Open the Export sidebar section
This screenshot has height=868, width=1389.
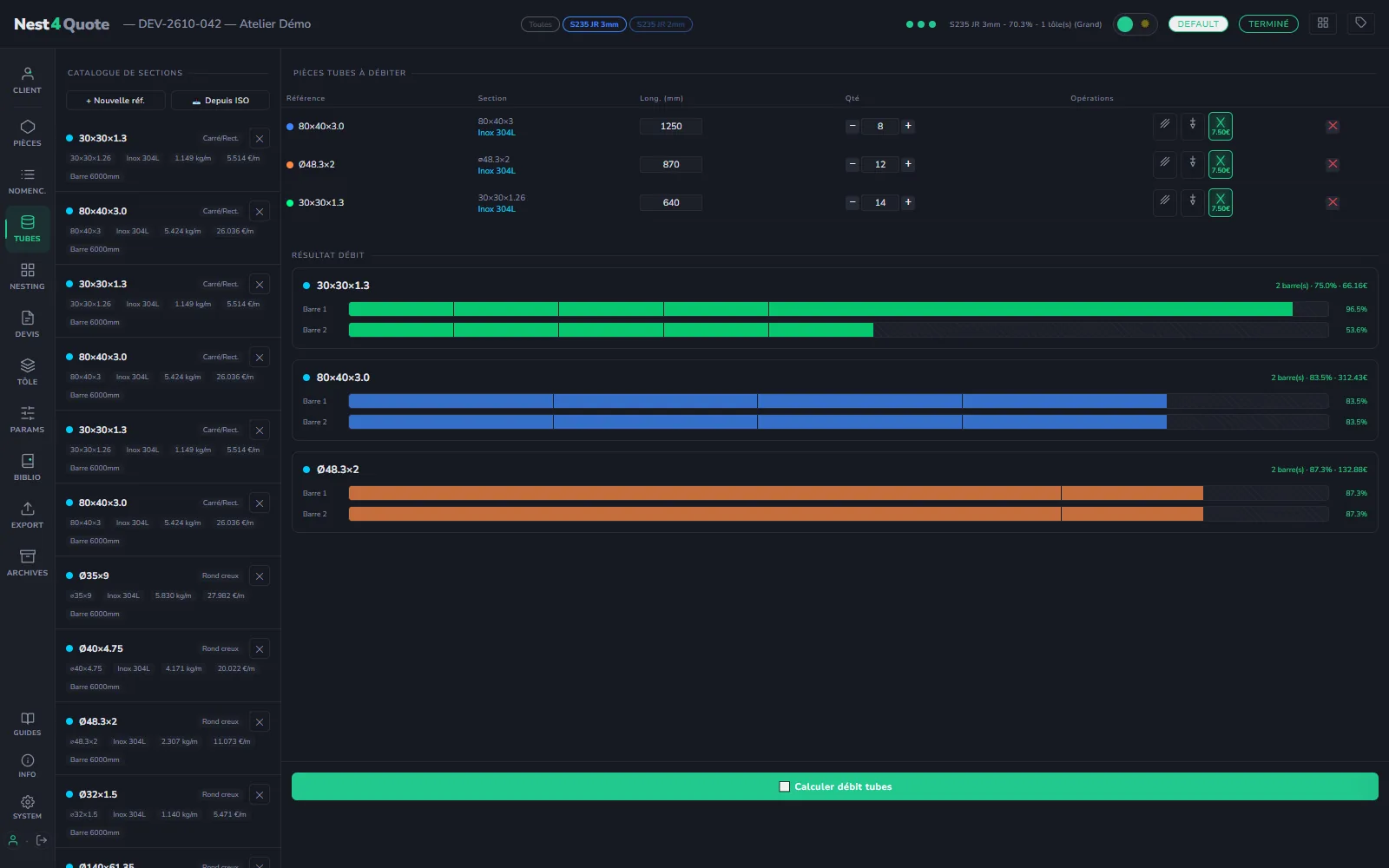(27, 515)
